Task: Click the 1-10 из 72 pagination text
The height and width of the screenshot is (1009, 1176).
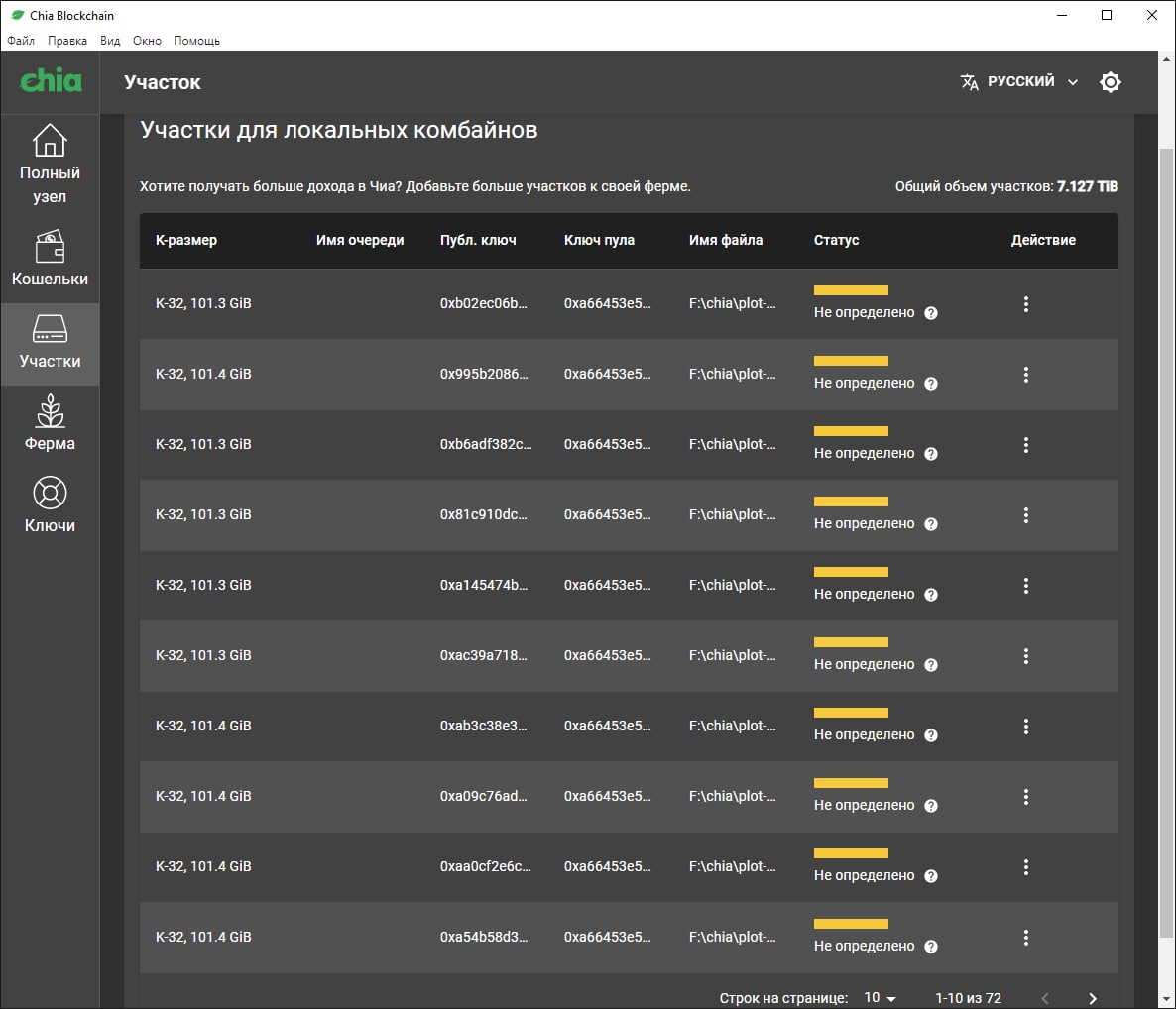Action: click(x=968, y=998)
